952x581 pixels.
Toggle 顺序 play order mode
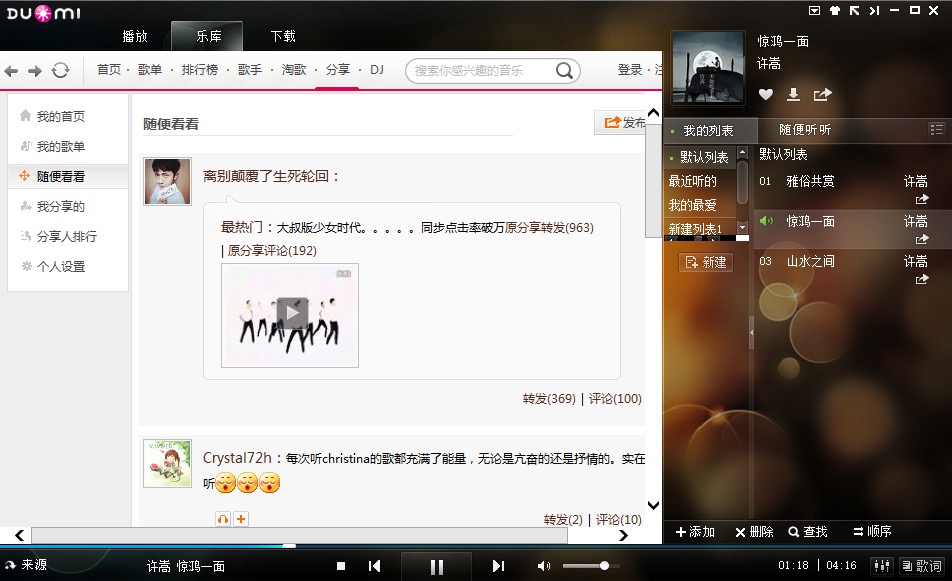[x=872, y=531]
